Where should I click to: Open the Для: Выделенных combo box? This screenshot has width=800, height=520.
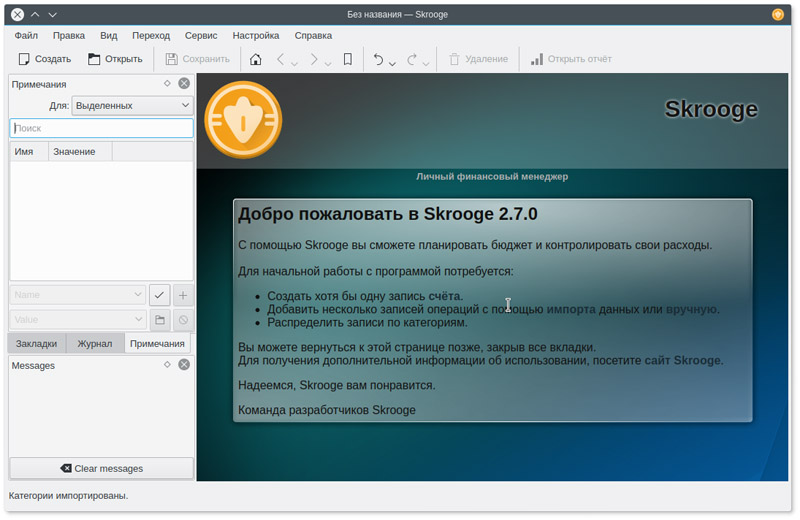click(133, 106)
